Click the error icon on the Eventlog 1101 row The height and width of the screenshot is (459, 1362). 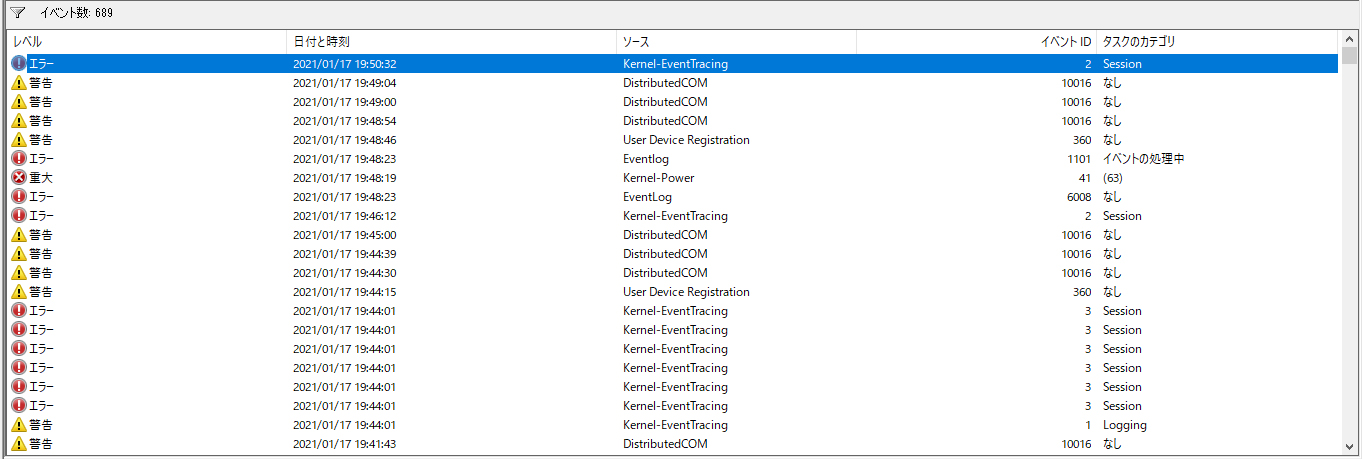pos(19,159)
